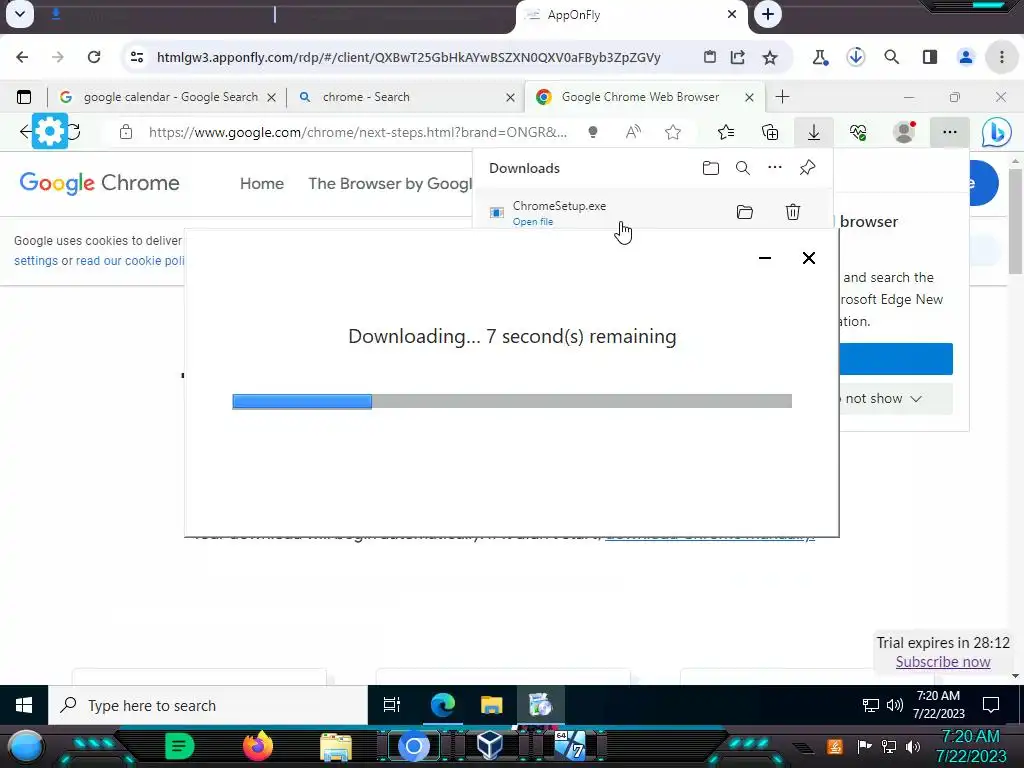
Task: Open Windows Start menu
Action: coord(24,705)
